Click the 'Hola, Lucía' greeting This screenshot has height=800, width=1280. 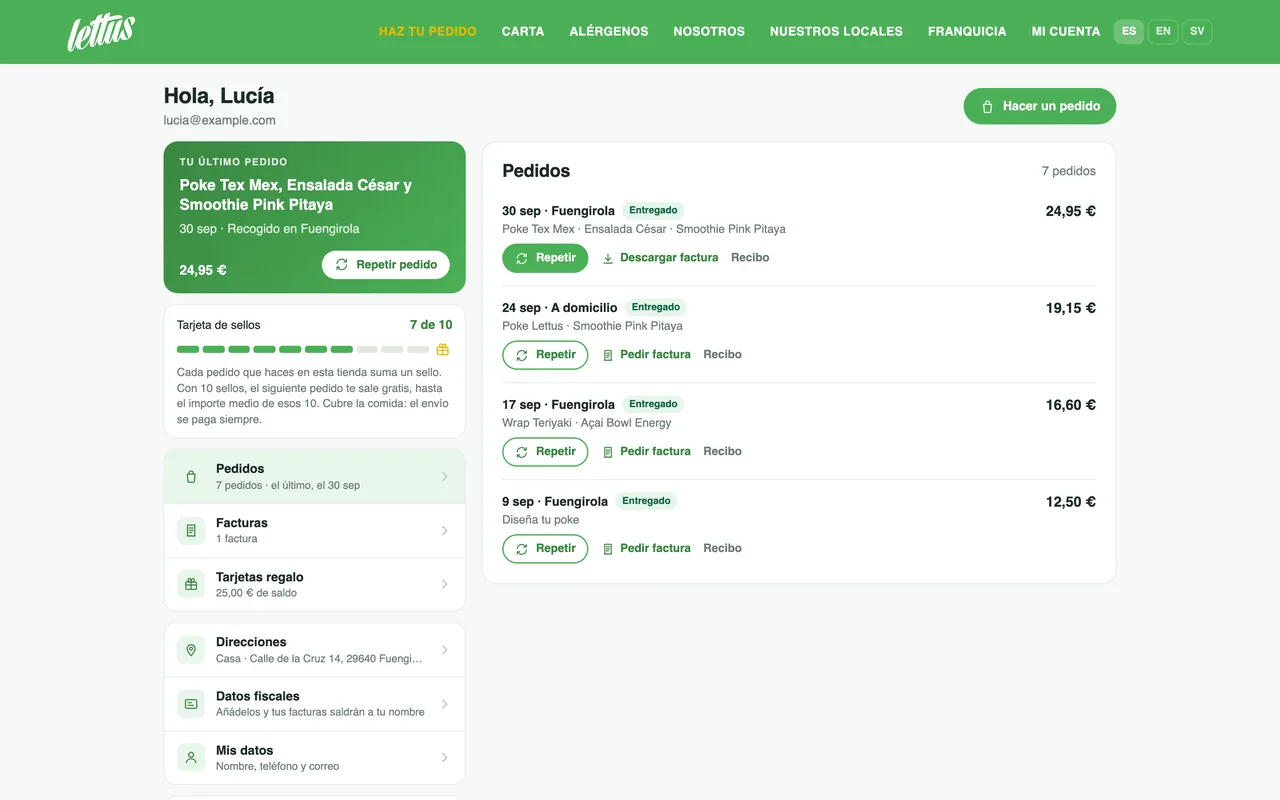[219, 96]
